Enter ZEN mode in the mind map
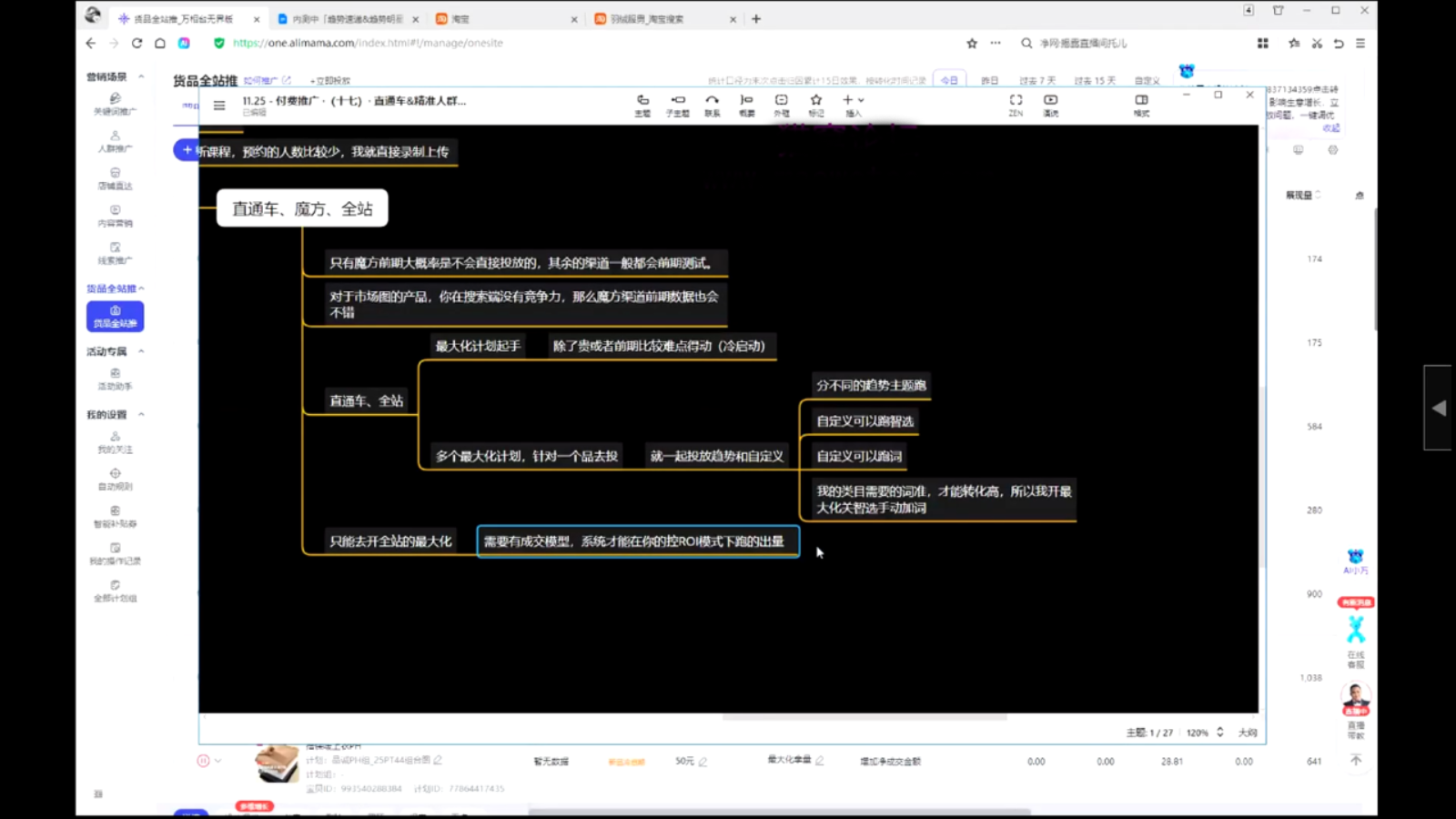Viewport: 1456px width, 819px height. coord(1016,104)
